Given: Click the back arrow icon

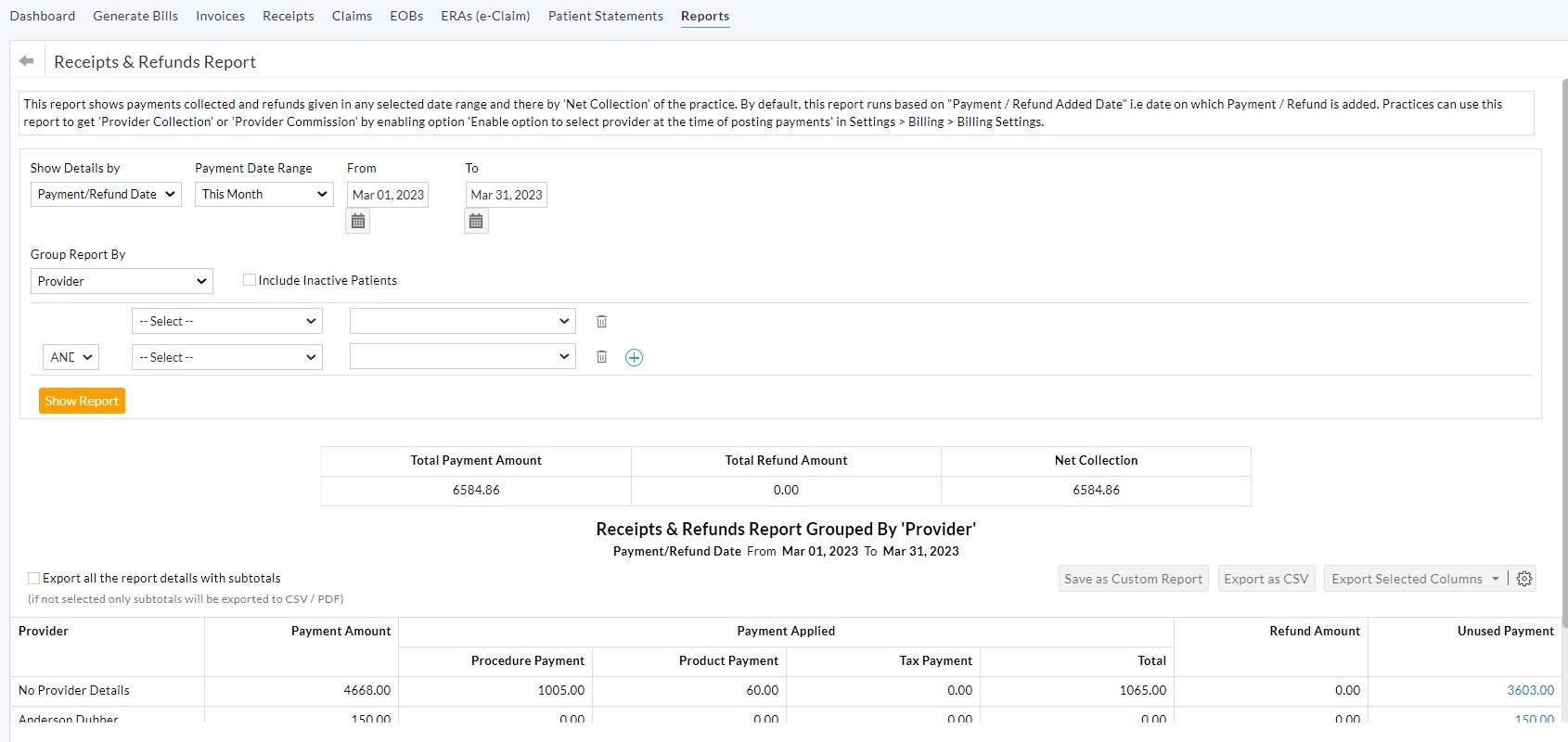Looking at the screenshot, I should tap(26, 61).
